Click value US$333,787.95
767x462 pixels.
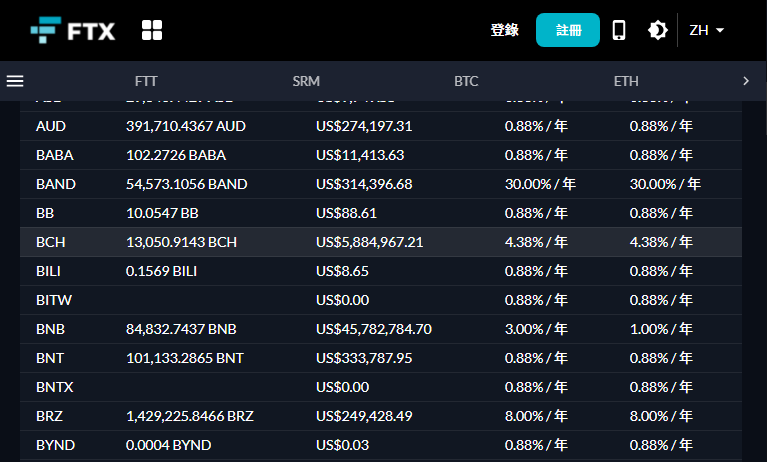[364, 358]
